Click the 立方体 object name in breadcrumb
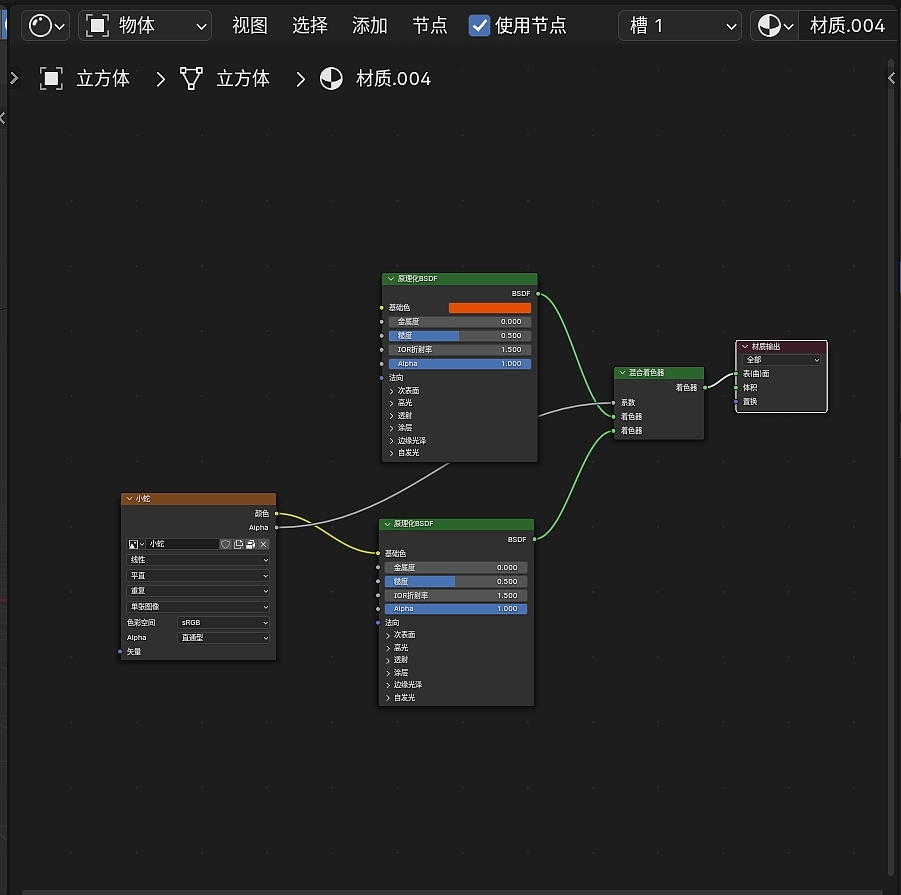The width and height of the screenshot is (901, 895). coord(103,79)
